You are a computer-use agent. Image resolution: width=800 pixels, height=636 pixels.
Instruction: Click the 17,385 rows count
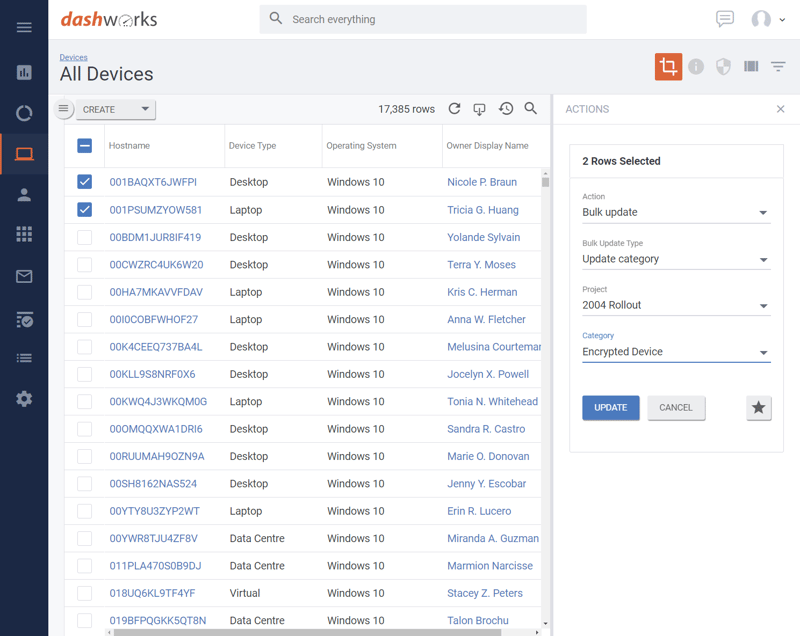(407, 109)
